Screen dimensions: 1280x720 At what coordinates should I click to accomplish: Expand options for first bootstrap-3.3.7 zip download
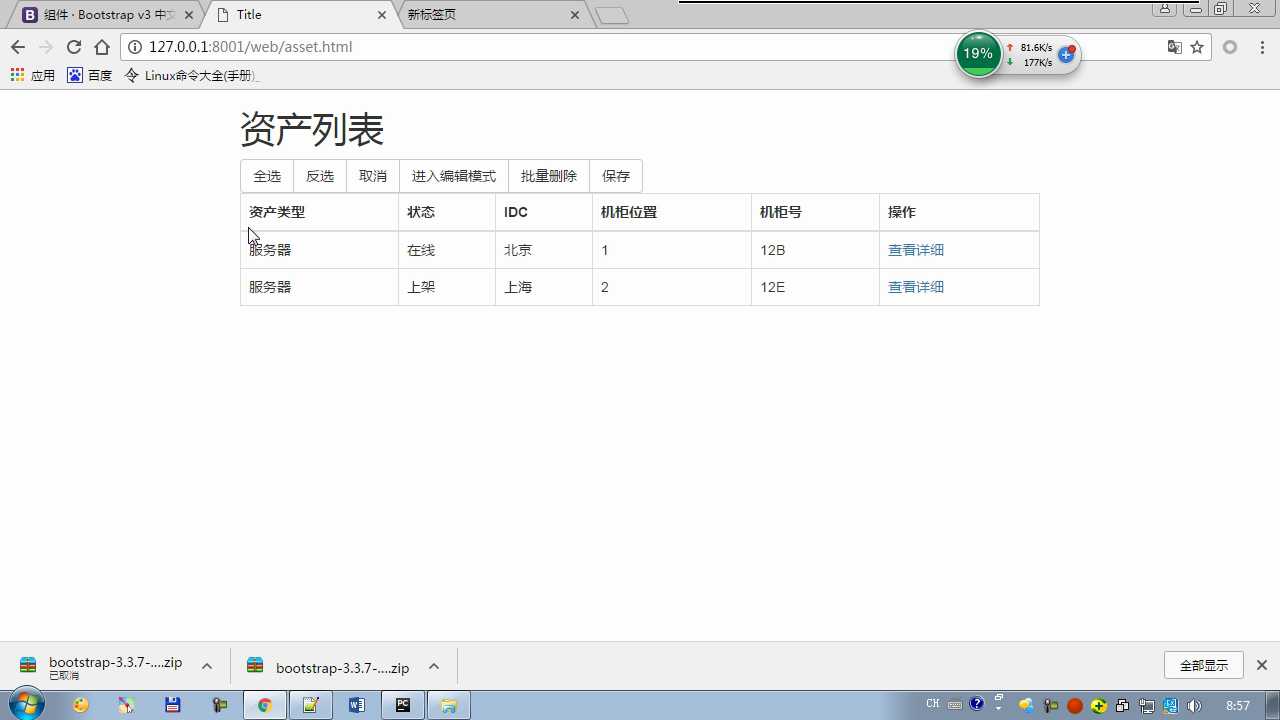pyautogui.click(x=207, y=666)
